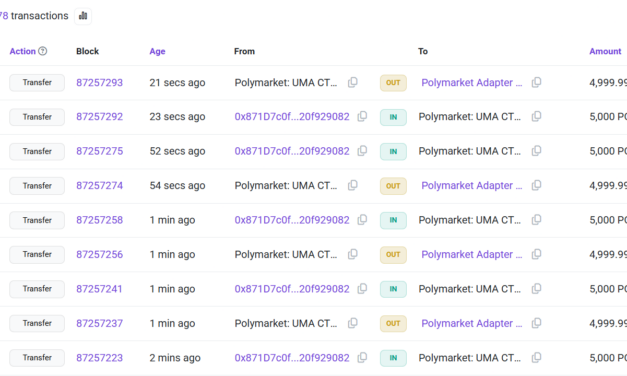
Task: Copy To address in block 87257274 row
Action: click(536, 185)
